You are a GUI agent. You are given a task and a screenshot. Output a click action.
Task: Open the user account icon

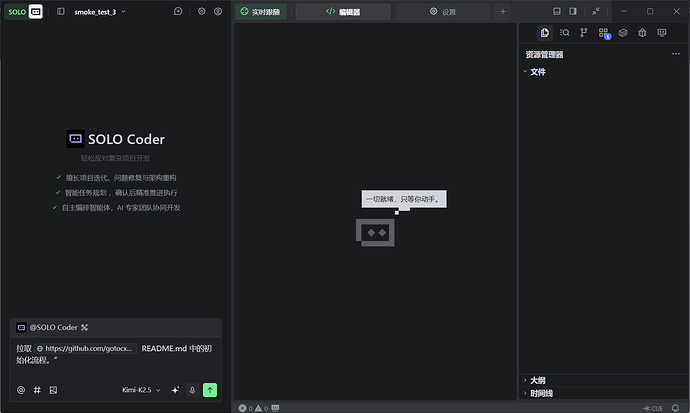point(218,11)
